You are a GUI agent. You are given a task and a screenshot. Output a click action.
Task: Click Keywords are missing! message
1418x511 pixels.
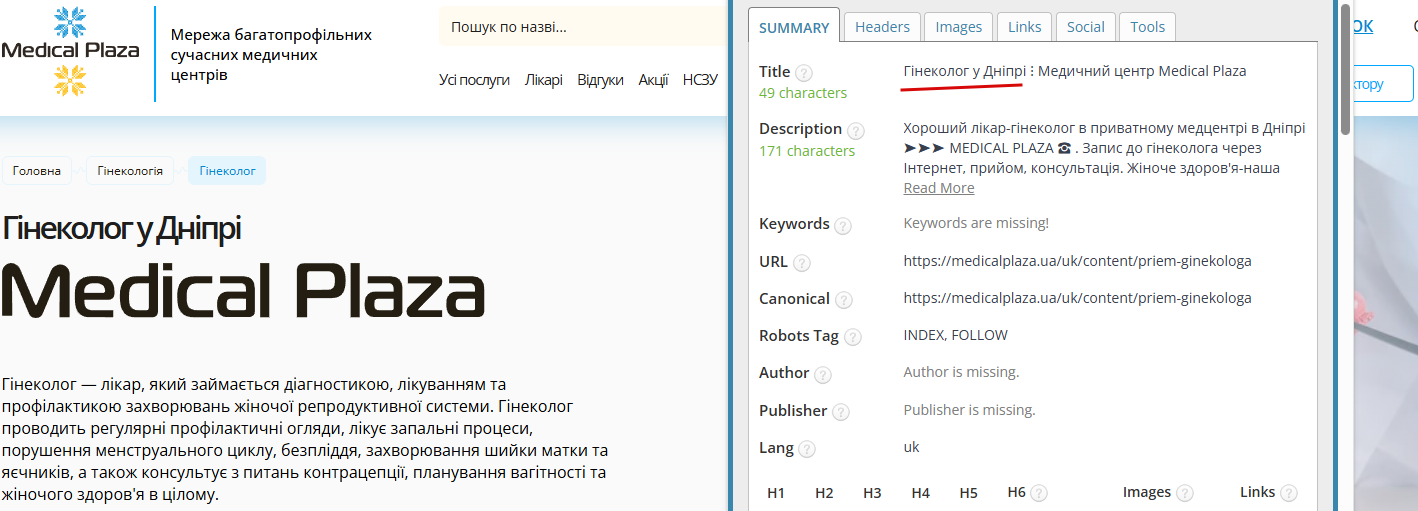tap(976, 223)
